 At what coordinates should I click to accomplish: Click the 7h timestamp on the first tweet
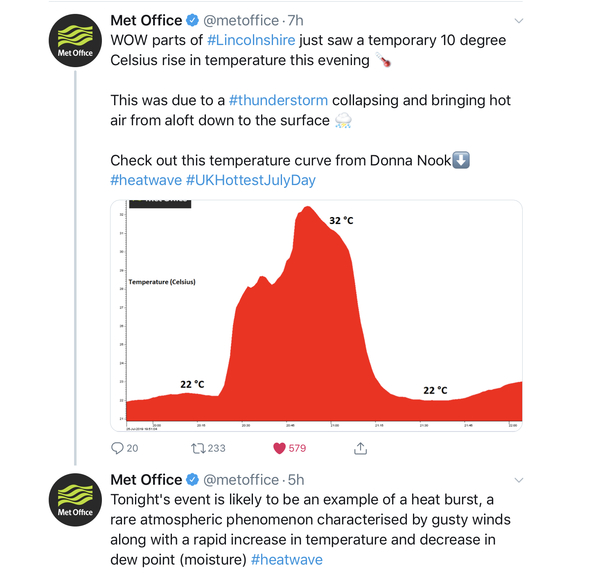[298, 20]
